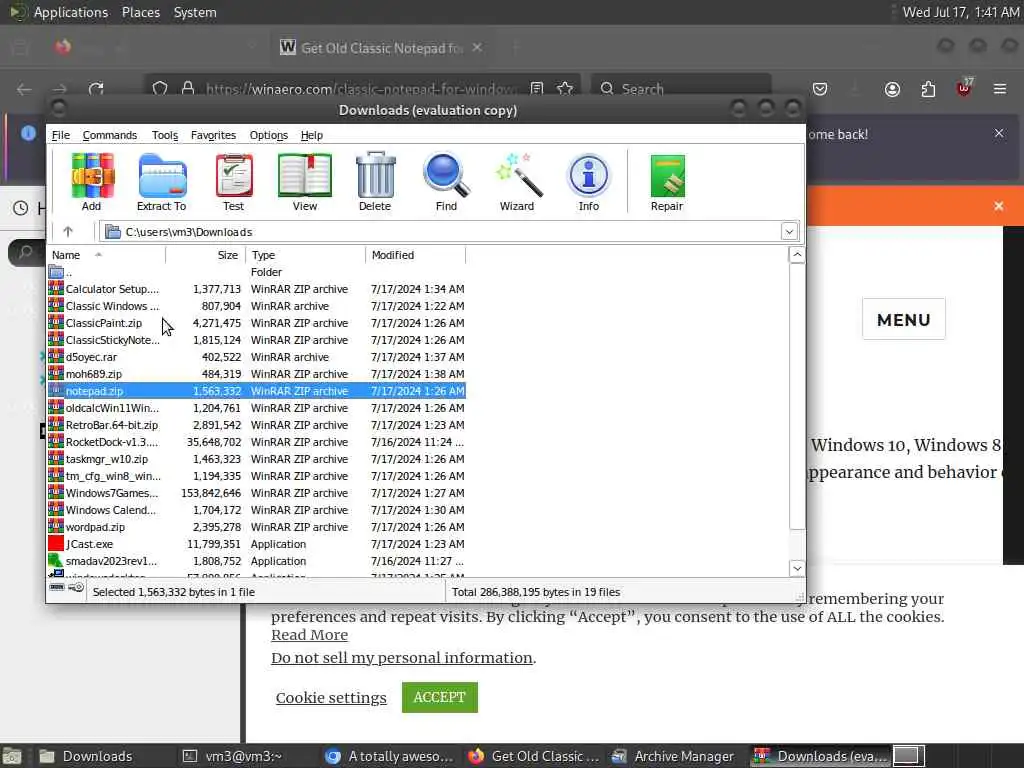The width and height of the screenshot is (1024, 768).
Task: Select the moh689.zip file
Action: [x=256, y=374]
